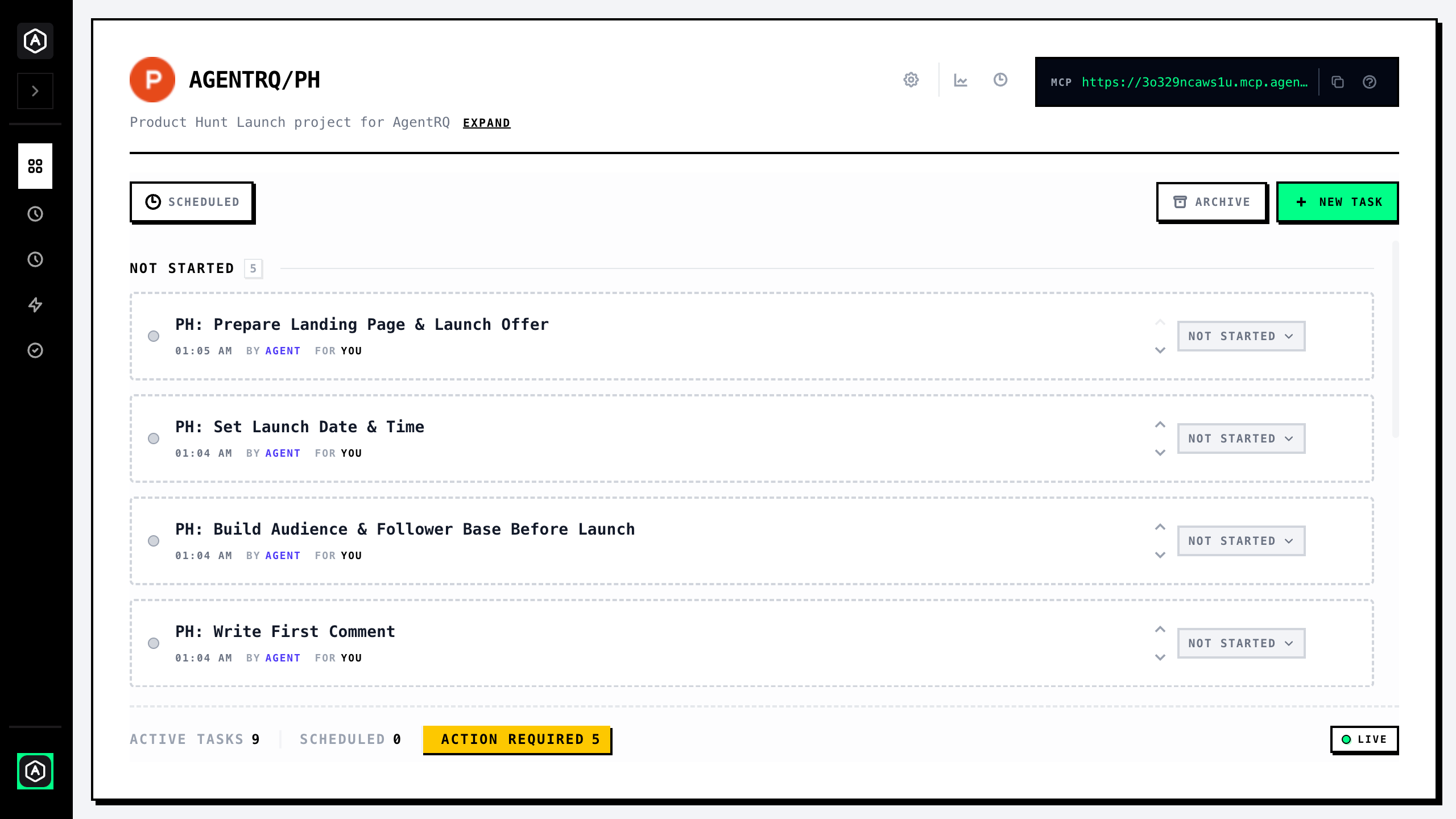Click the AGENTRQ/PH project title

tap(254, 80)
